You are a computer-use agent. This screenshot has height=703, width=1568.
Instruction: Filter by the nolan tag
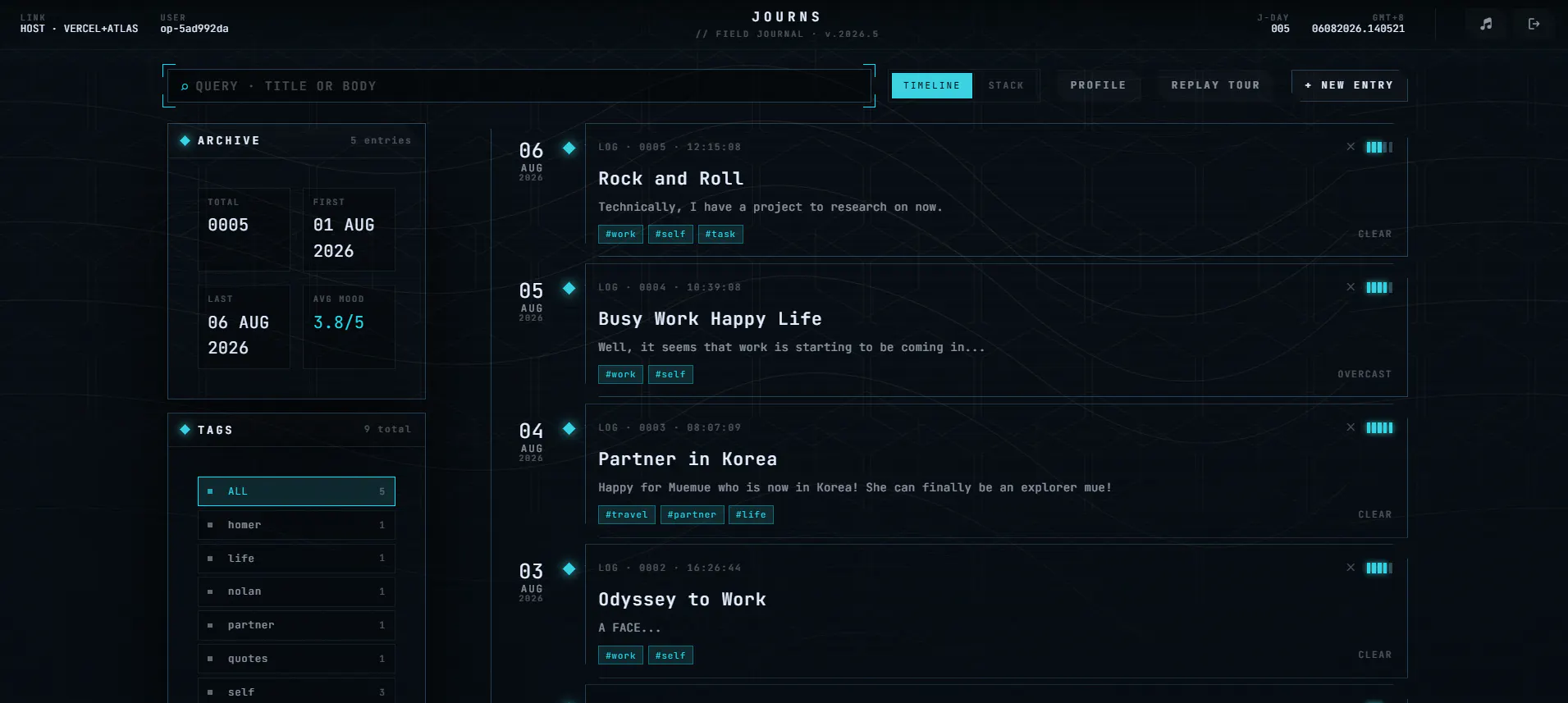pos(296,591)
